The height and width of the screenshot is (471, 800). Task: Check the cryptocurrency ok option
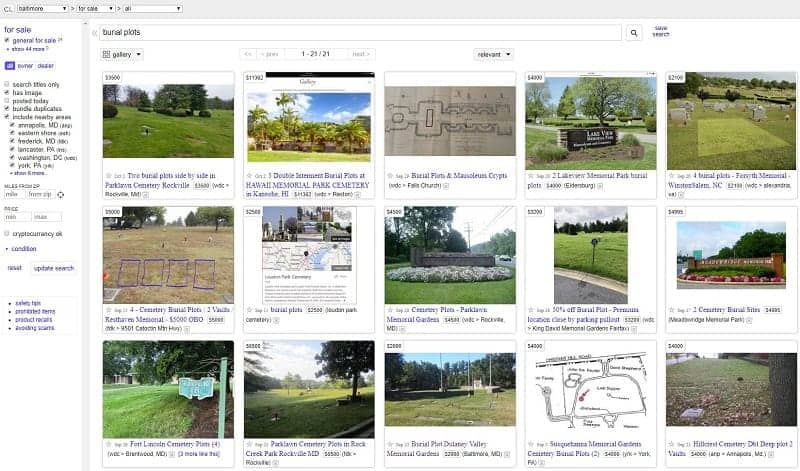tap(7, 232)
